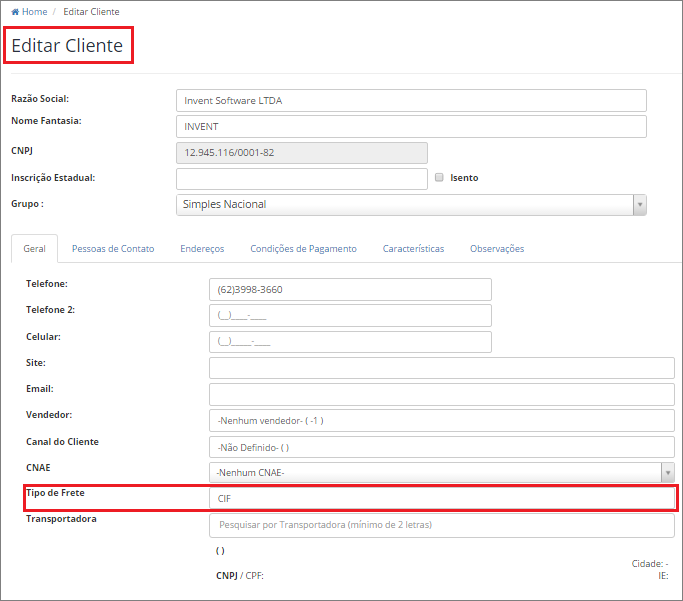Click the Email input field
This screenshot has height=601, width=683.
[442, 395]
